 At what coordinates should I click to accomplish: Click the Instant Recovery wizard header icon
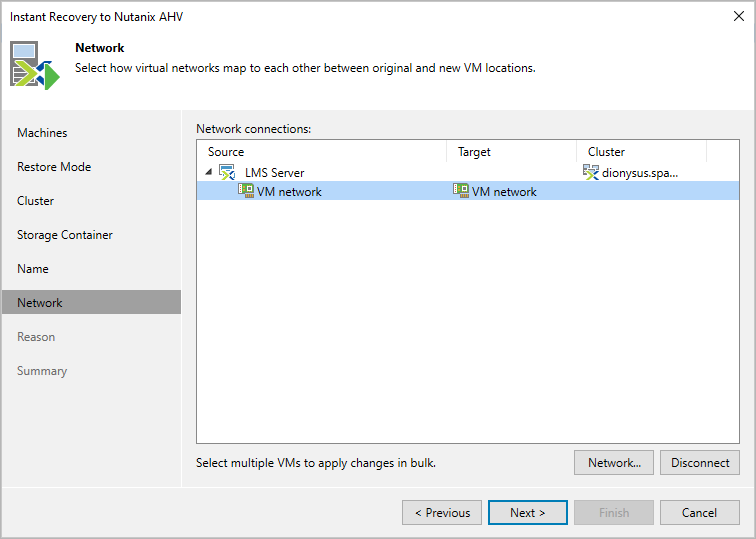tap(36, 65)
